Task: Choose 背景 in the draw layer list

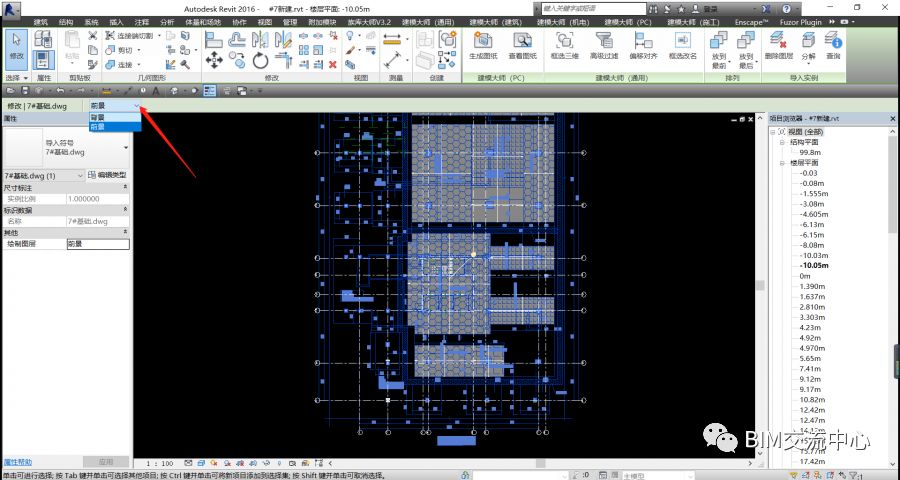Action: pyautogui.click(x=115, y=117)
